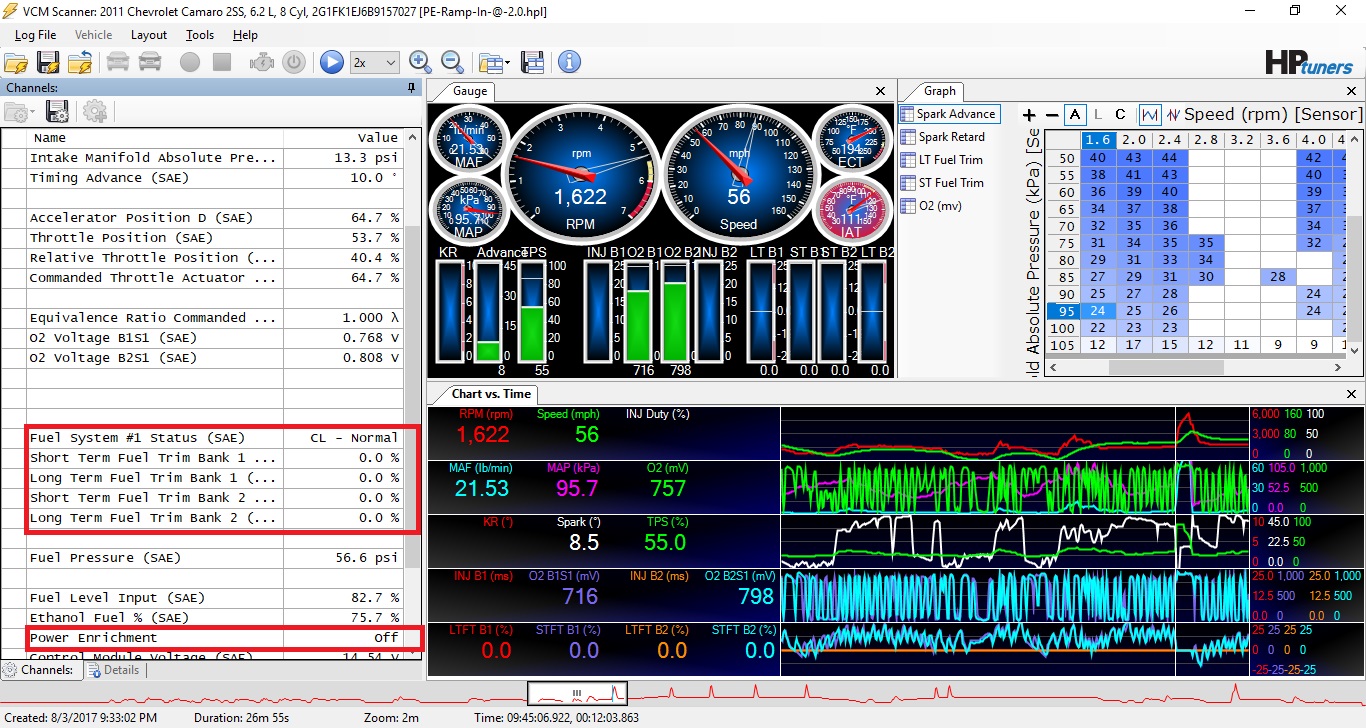1366x728 pixels.
Task: Click the play log playback button
Action: point(331,62)
